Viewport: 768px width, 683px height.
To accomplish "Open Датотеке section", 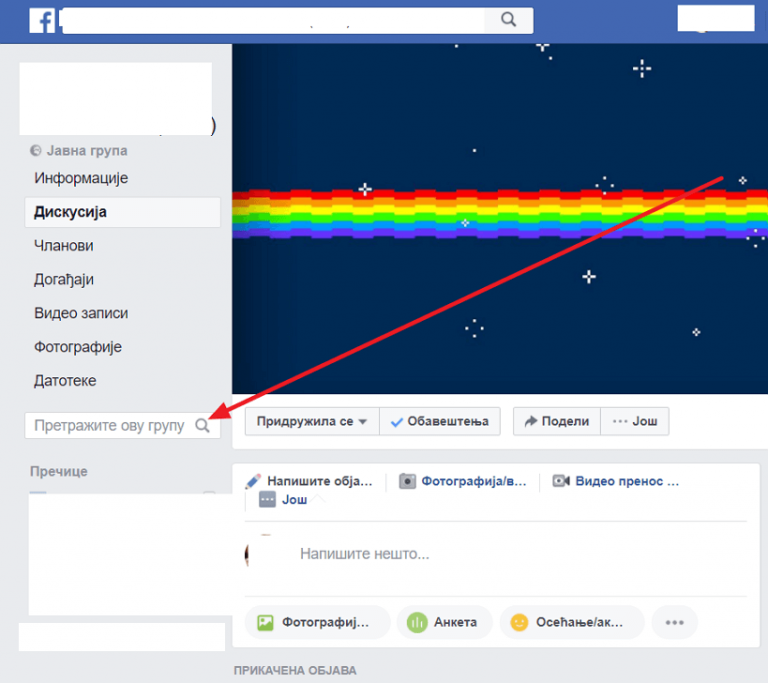I will point(65,381).
